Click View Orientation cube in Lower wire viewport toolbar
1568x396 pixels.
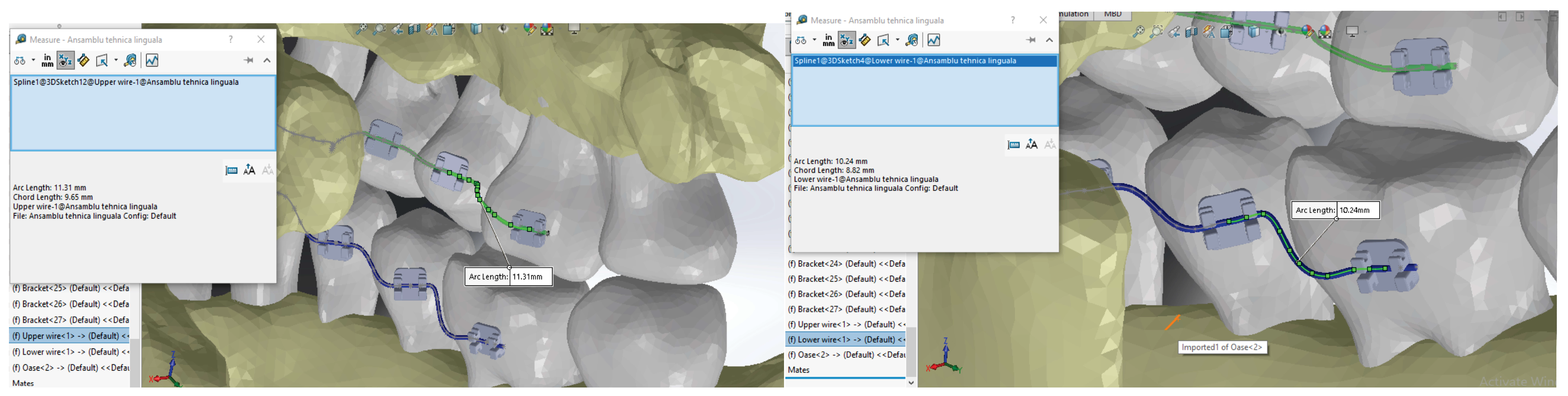1227,32
